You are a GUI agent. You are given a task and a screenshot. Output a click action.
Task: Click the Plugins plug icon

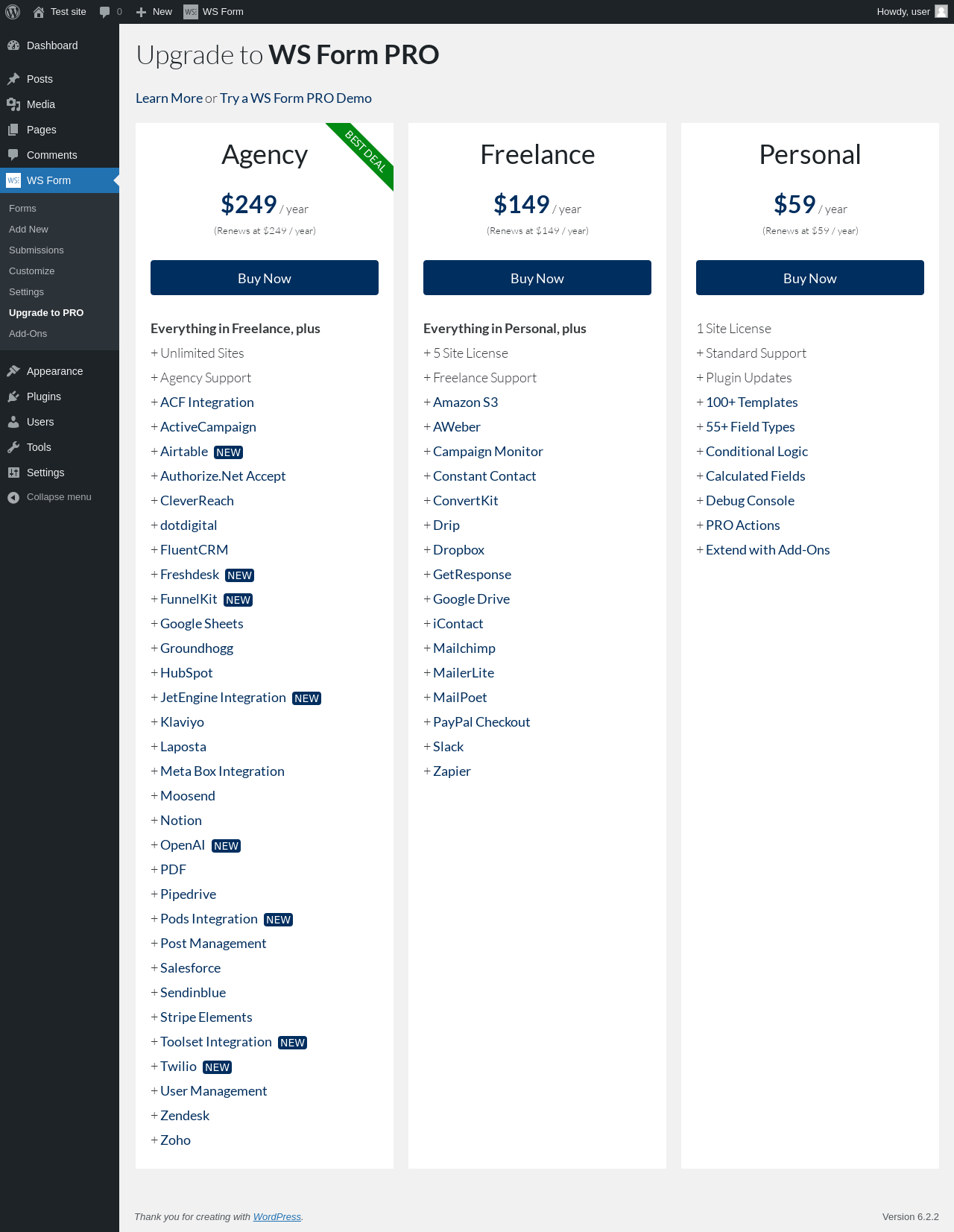pyautogui.click(x=13, y=397)
